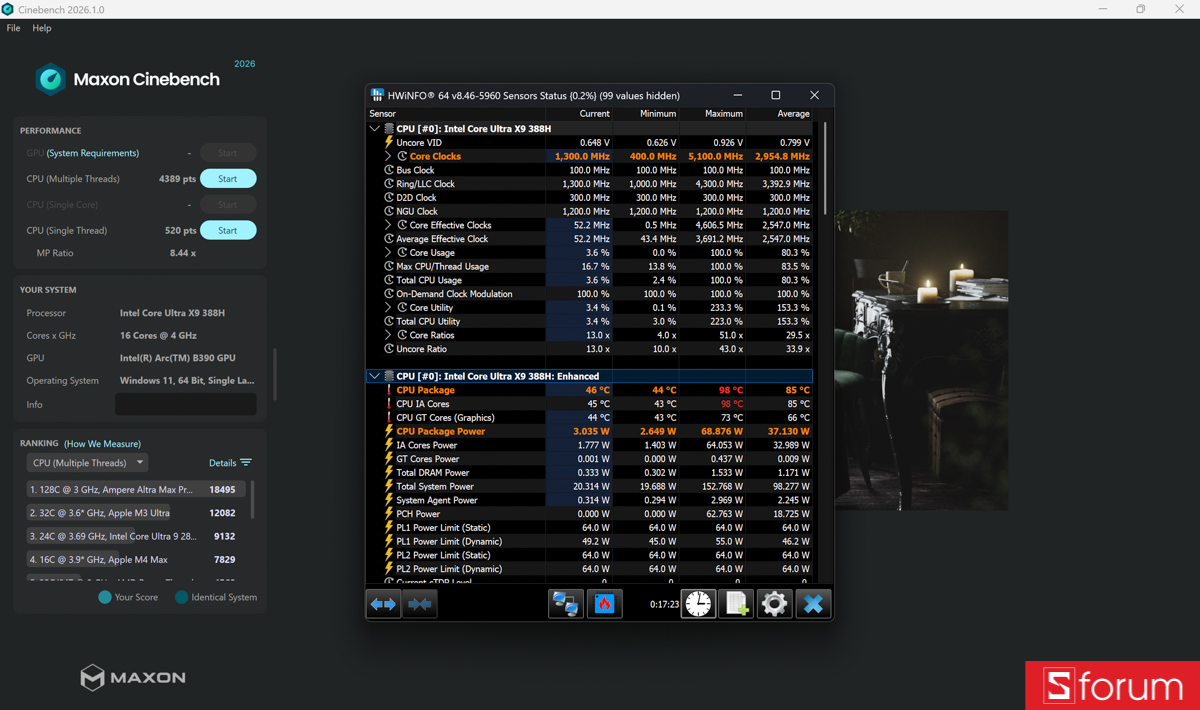Click the flame chip stress icon in HWiNFO
Screen dimensions: 1200x710
(x=604, y=604)
